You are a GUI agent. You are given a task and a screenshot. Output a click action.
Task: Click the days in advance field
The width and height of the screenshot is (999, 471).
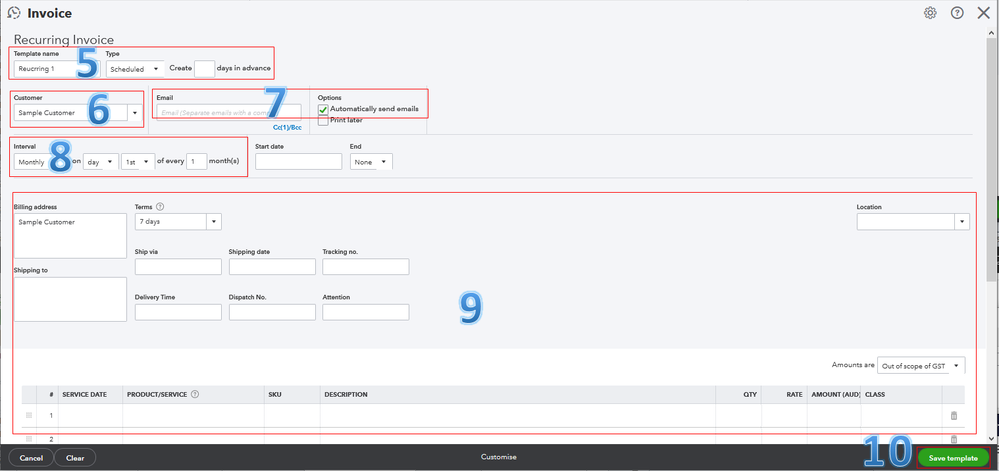(205, 69)
